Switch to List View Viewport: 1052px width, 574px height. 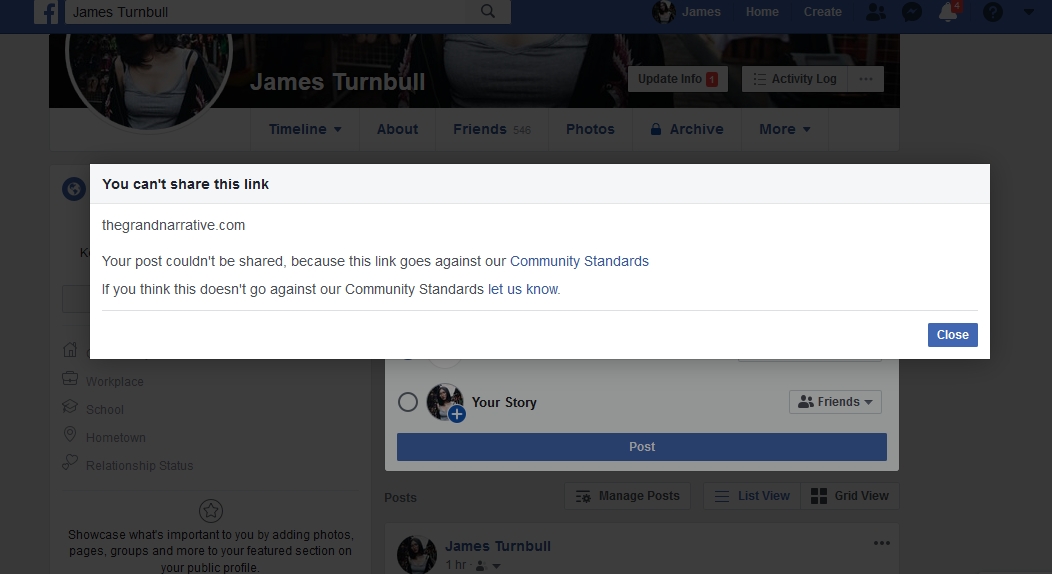pos(752,496)
